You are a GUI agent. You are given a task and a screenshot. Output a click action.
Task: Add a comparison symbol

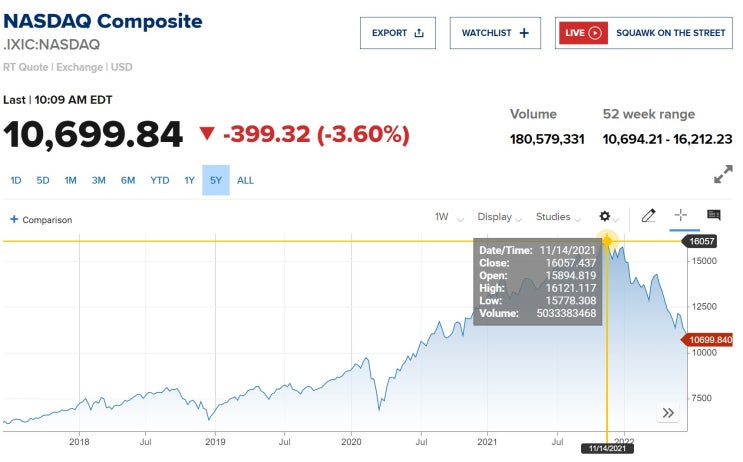pos(41,219)
